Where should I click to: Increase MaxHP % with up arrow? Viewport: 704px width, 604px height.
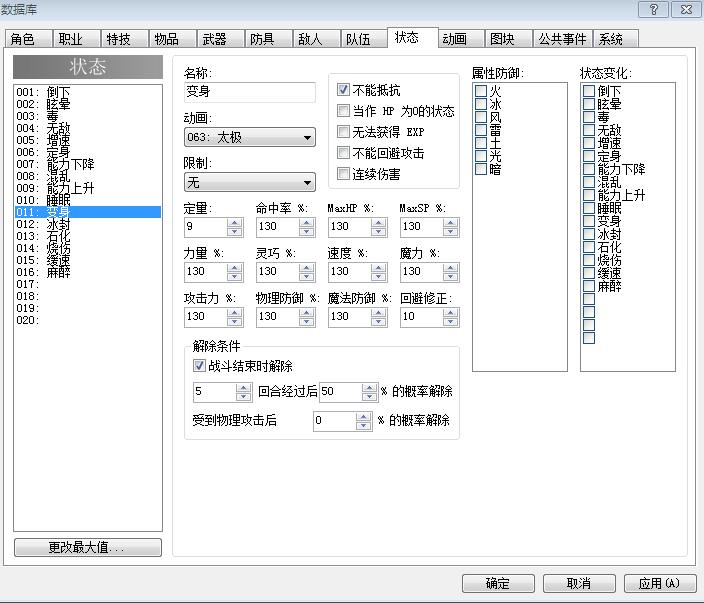(378, 222)
